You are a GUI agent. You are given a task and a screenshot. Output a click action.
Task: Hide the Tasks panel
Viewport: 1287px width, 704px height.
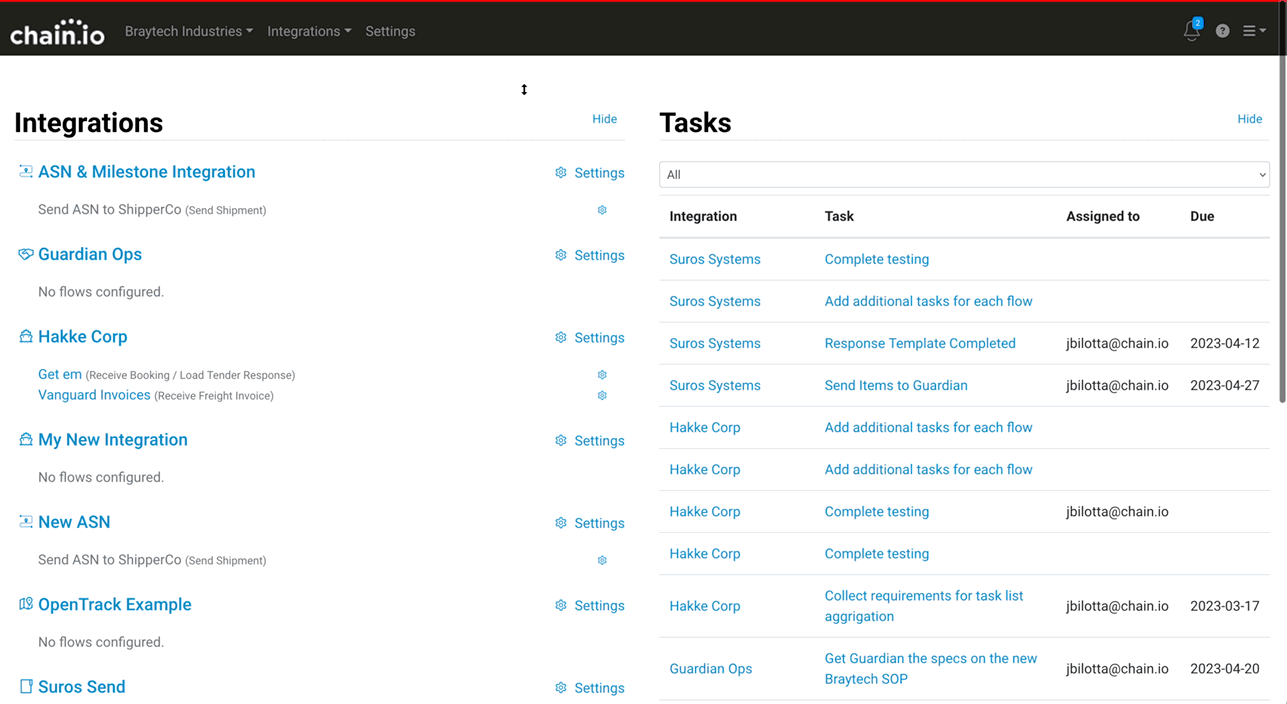point(1249,119)
